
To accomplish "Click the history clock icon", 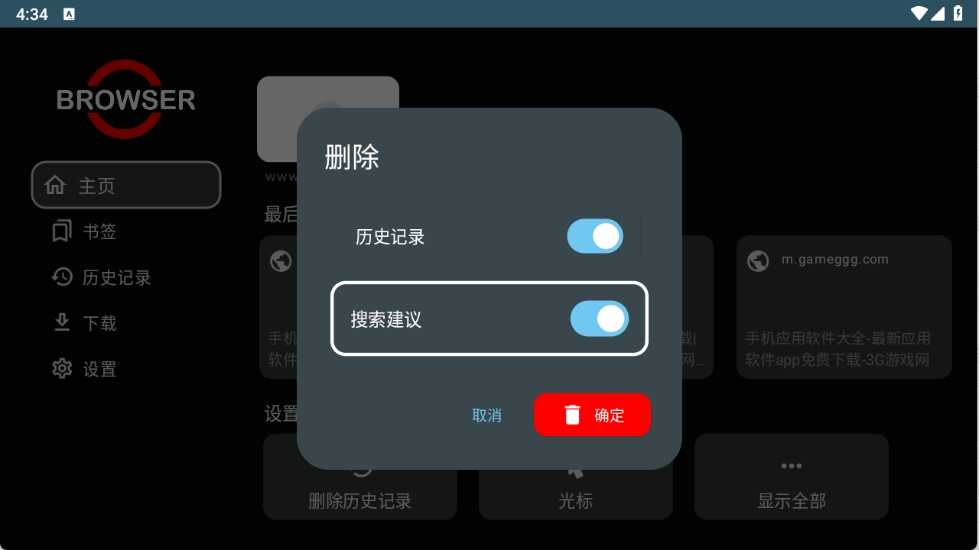I will (62, 277).
